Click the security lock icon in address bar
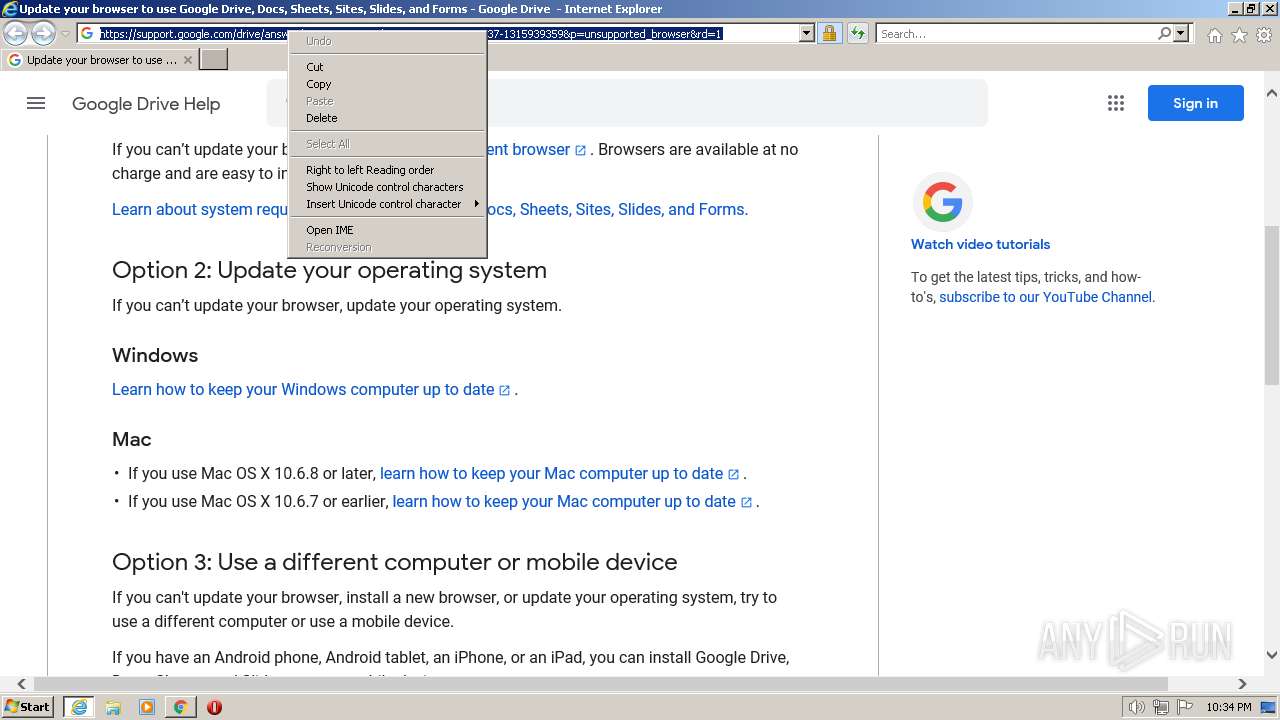The image size is (1280, 720). 829,34
